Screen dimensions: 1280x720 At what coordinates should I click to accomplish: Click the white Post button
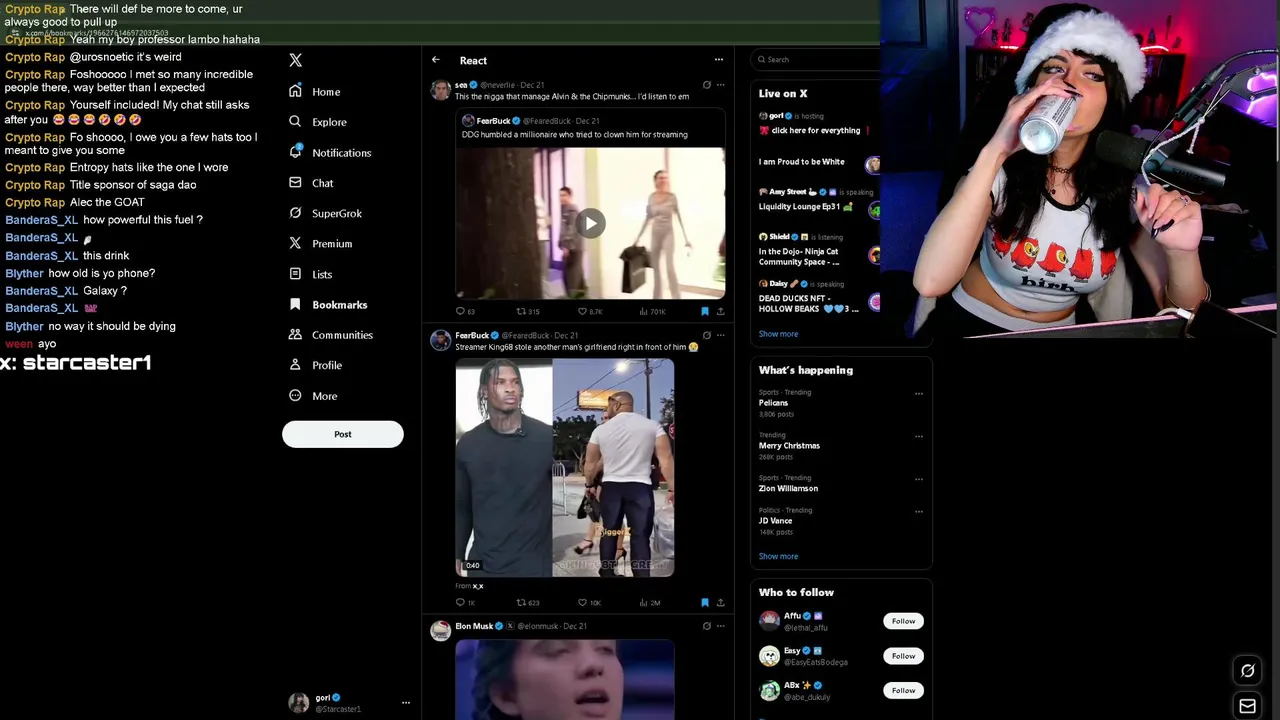click(x=343, y=434)
